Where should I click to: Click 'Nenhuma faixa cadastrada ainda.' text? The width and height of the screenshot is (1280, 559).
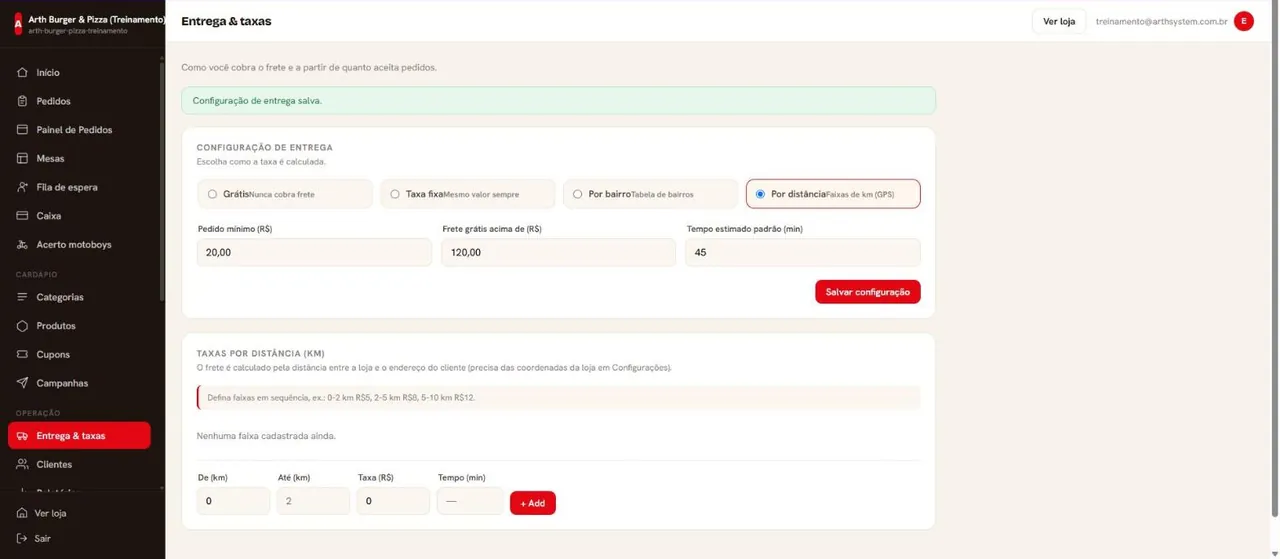coord(266,436)
